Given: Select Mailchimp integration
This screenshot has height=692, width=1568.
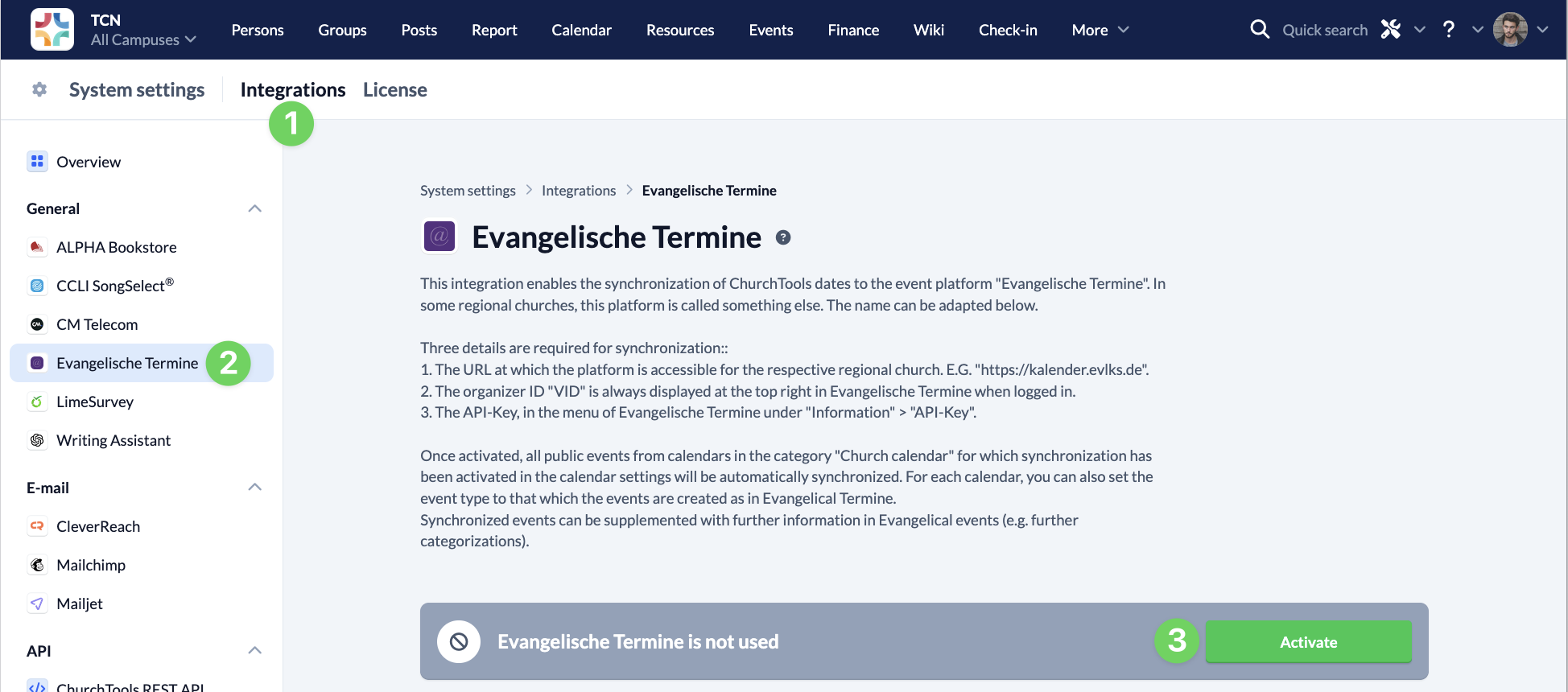Looking at the screenshot, I should pos(142,565).
